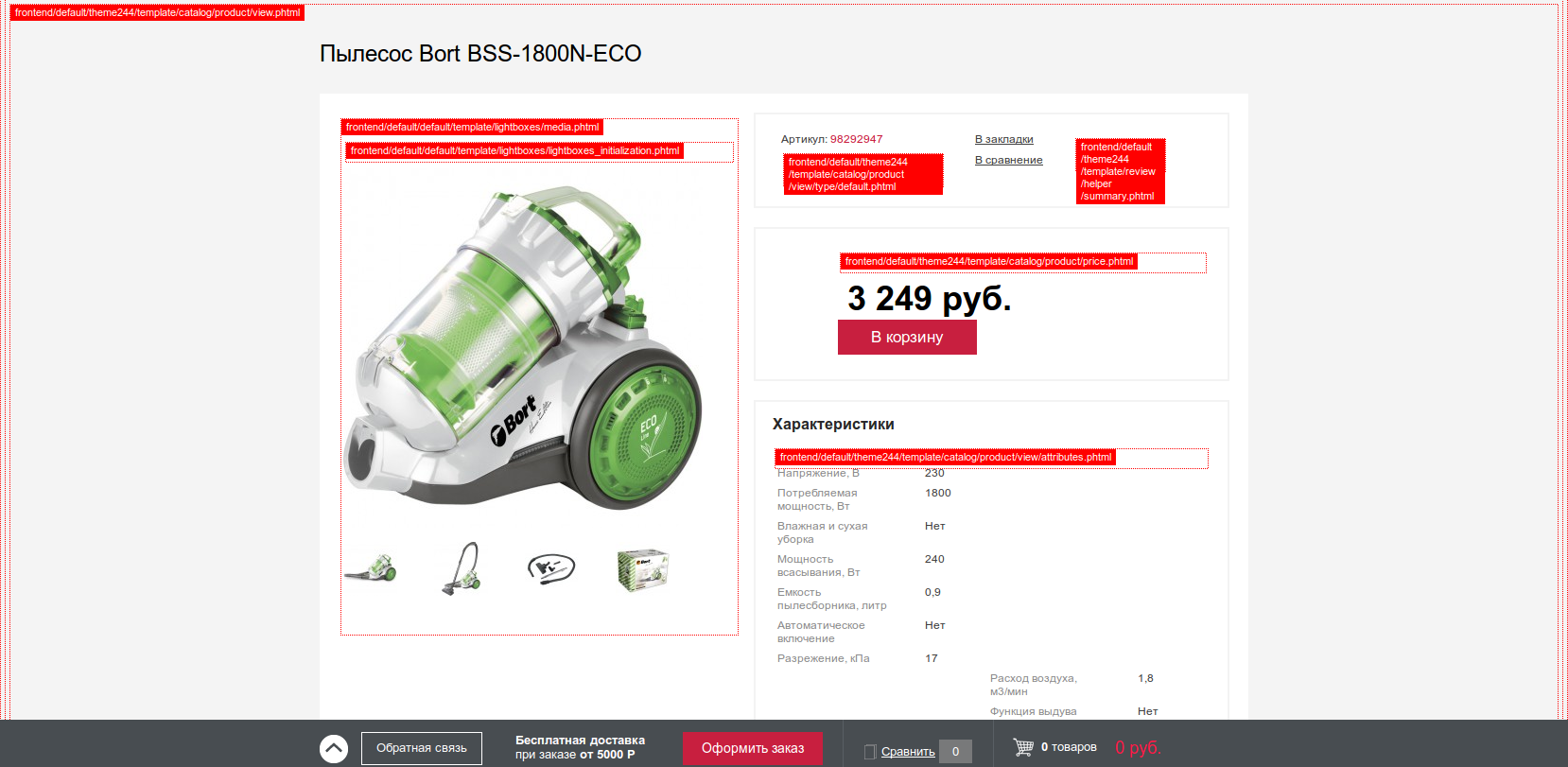Viewport: 1568px width, 767px height.
Task: Click the view.phtml template hint label
Action: pos(157,12)
